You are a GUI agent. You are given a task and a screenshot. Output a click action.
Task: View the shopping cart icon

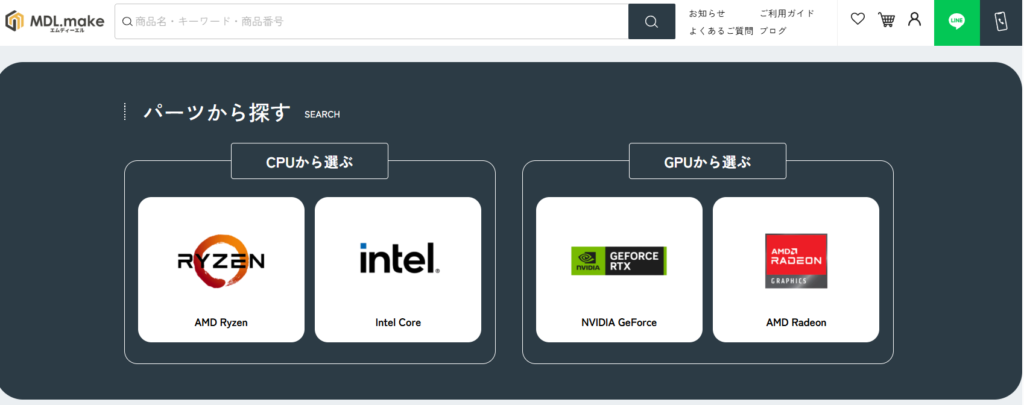886,20
